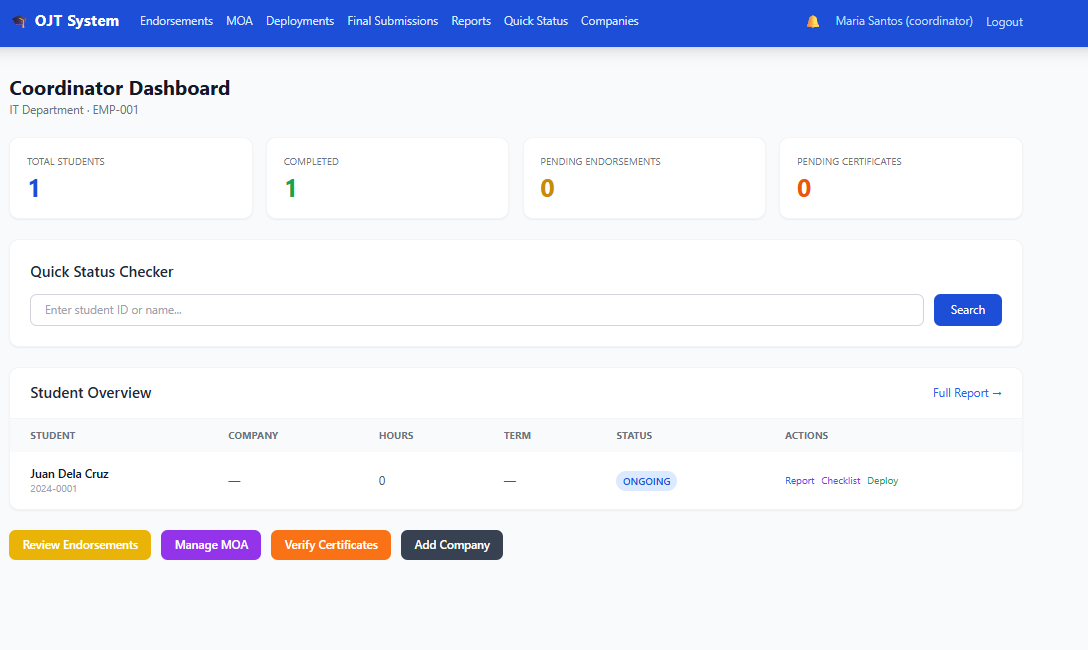
Task: Open the Endorsements menu item
Action: (x=176, y=21)
